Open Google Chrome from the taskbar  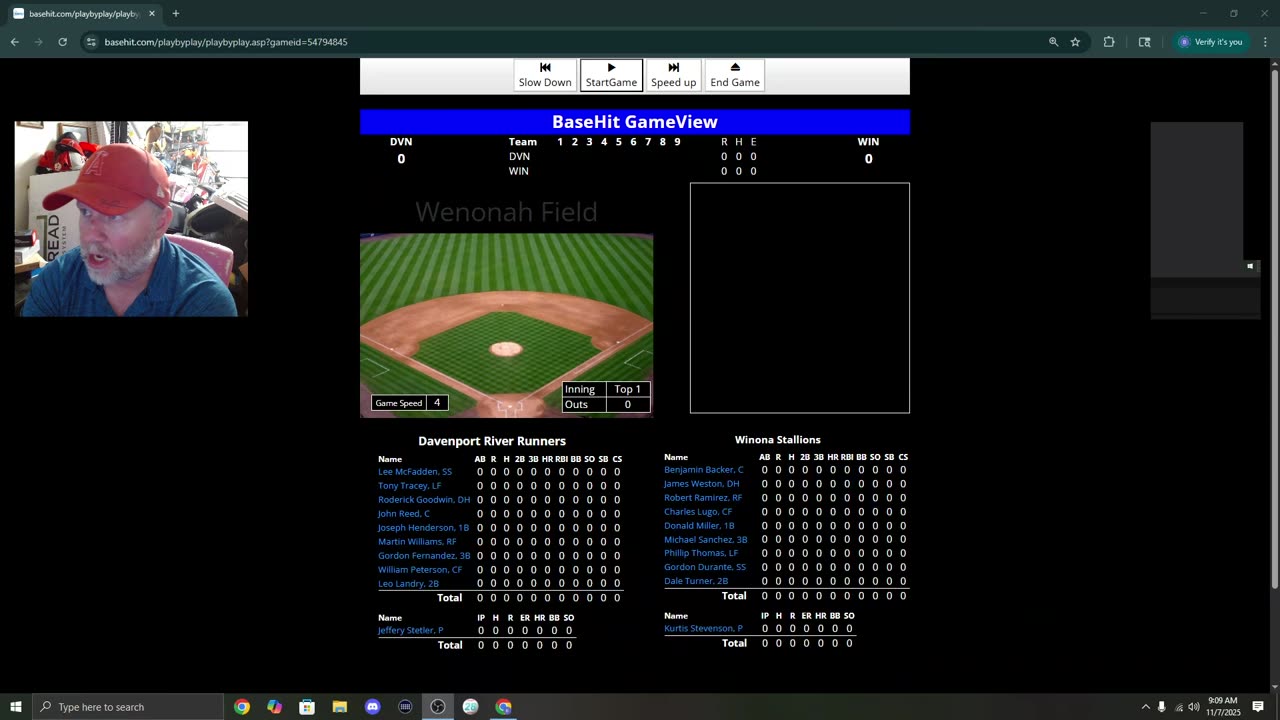(x=242, y=707)
